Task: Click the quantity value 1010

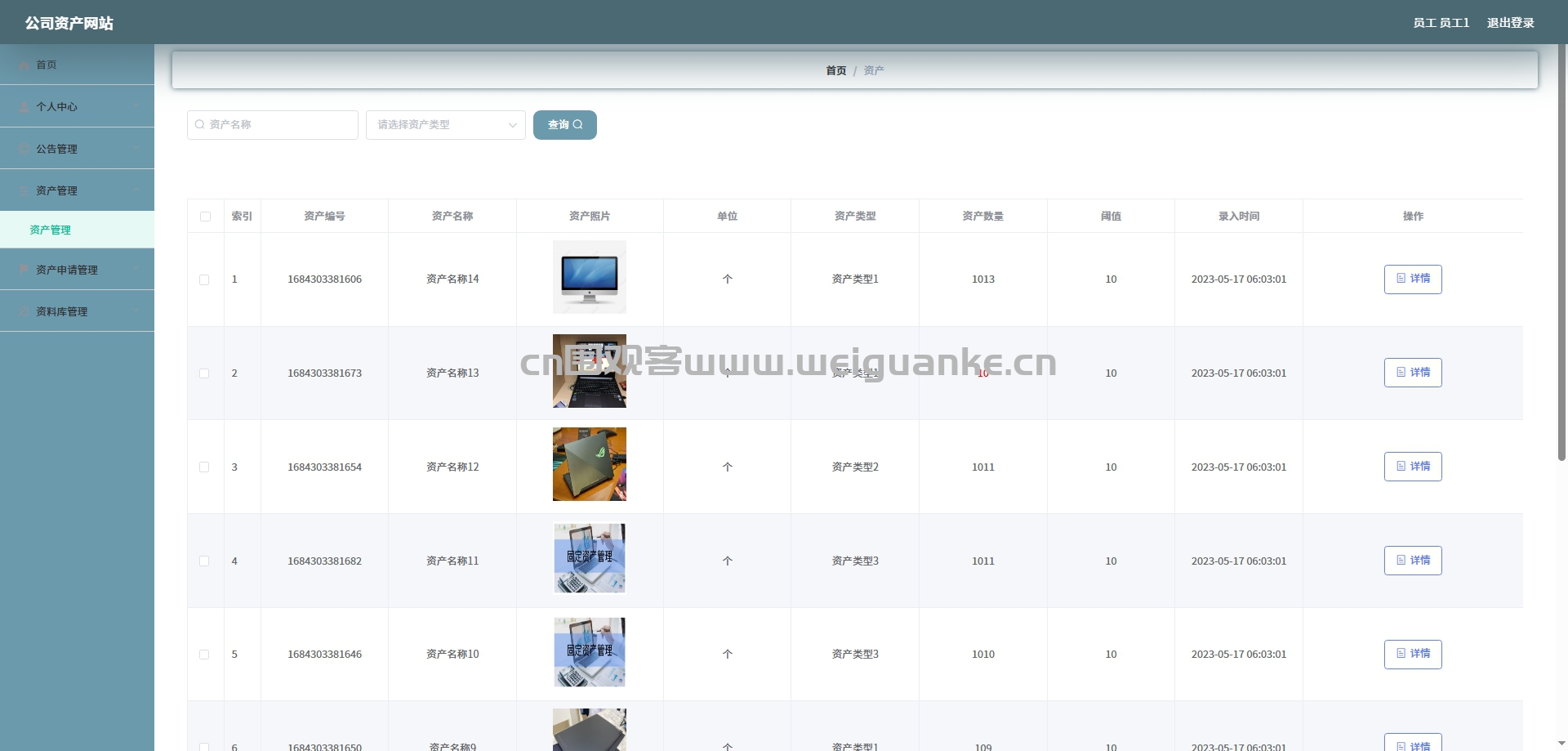Action: pyautogui.click(x=983, y=655)
